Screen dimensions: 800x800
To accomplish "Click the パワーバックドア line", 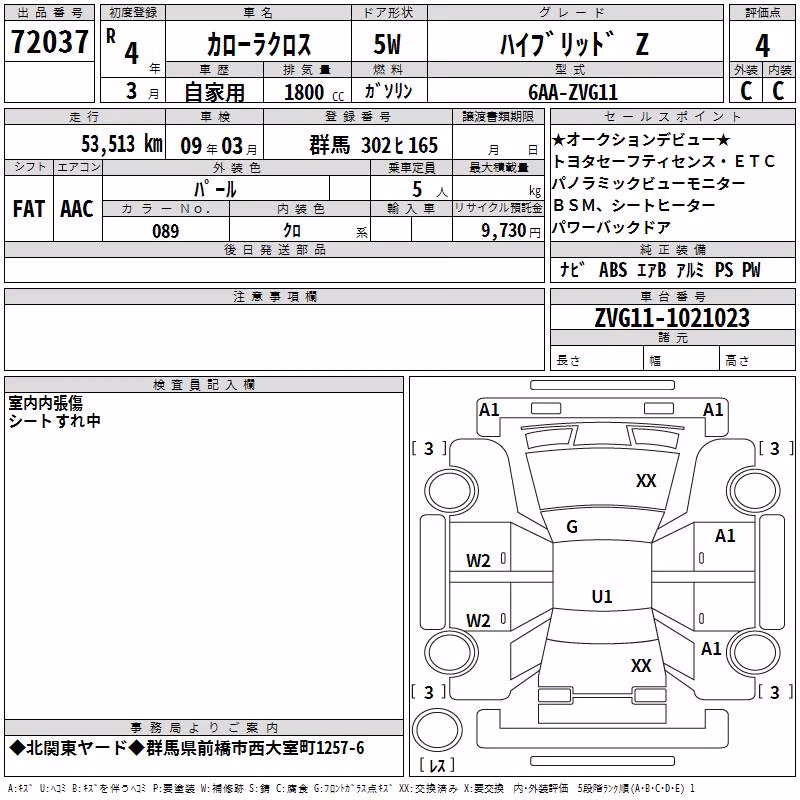I will click(x=611, y=228).
